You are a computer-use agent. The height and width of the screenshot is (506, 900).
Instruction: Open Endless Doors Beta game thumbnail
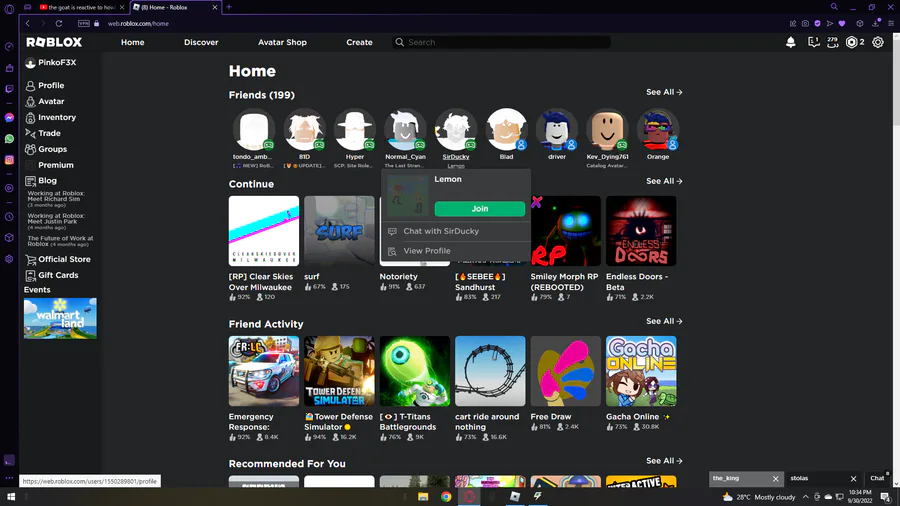(641, 231)
